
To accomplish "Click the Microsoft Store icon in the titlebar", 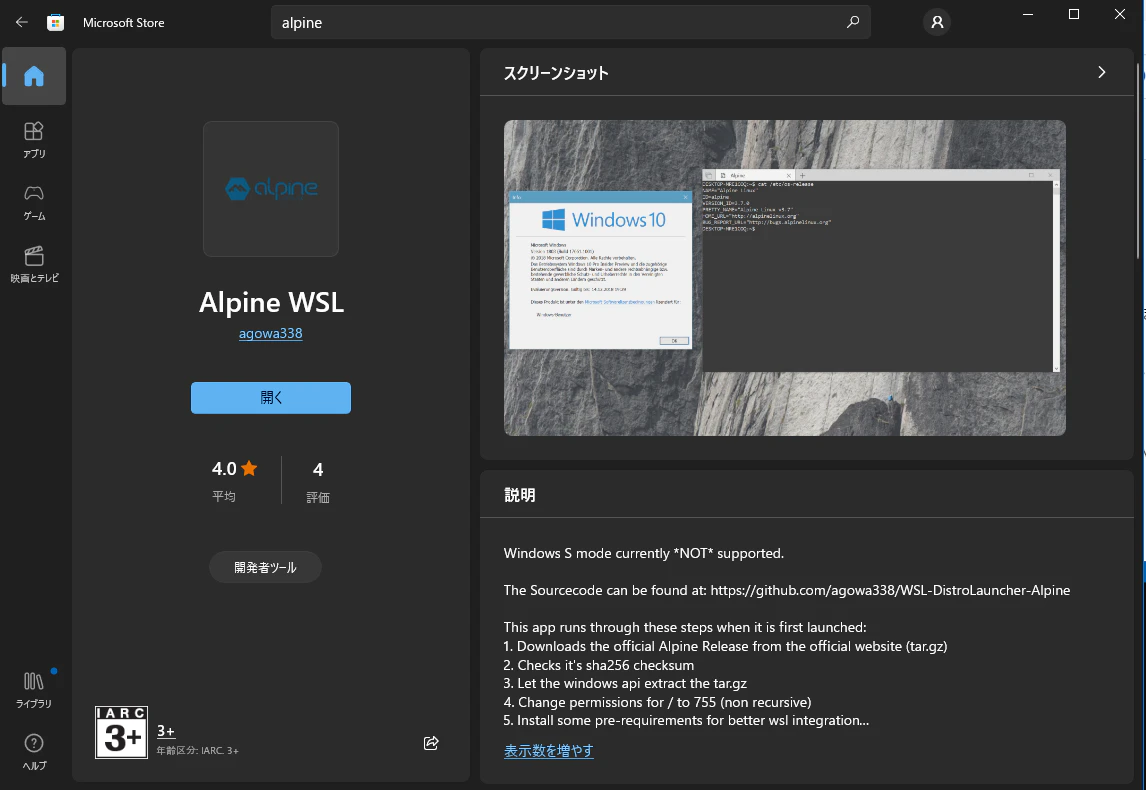I will point(56,21).
